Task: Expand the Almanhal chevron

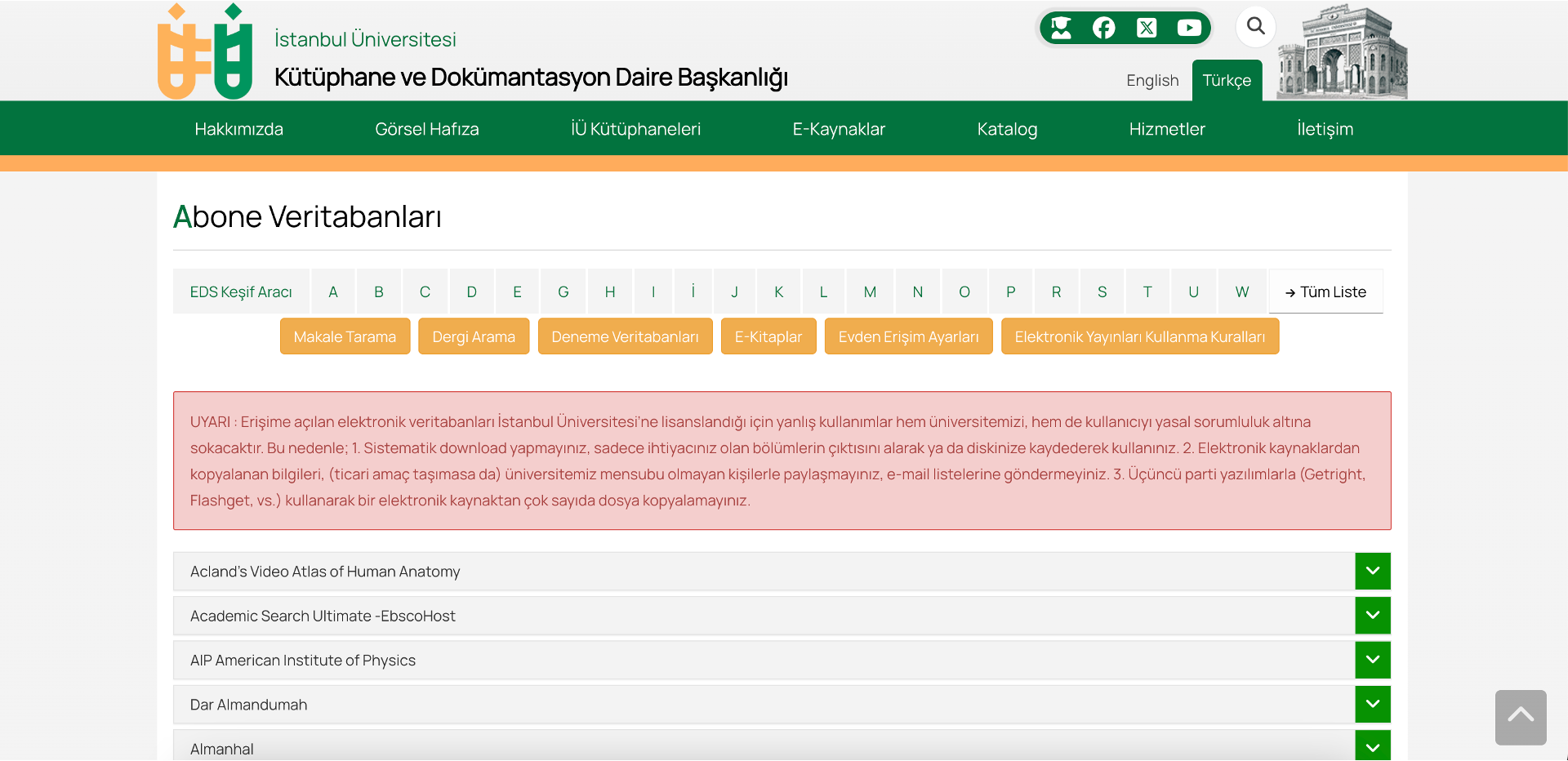Action: pyautogui.click(x=1373, y=747)
